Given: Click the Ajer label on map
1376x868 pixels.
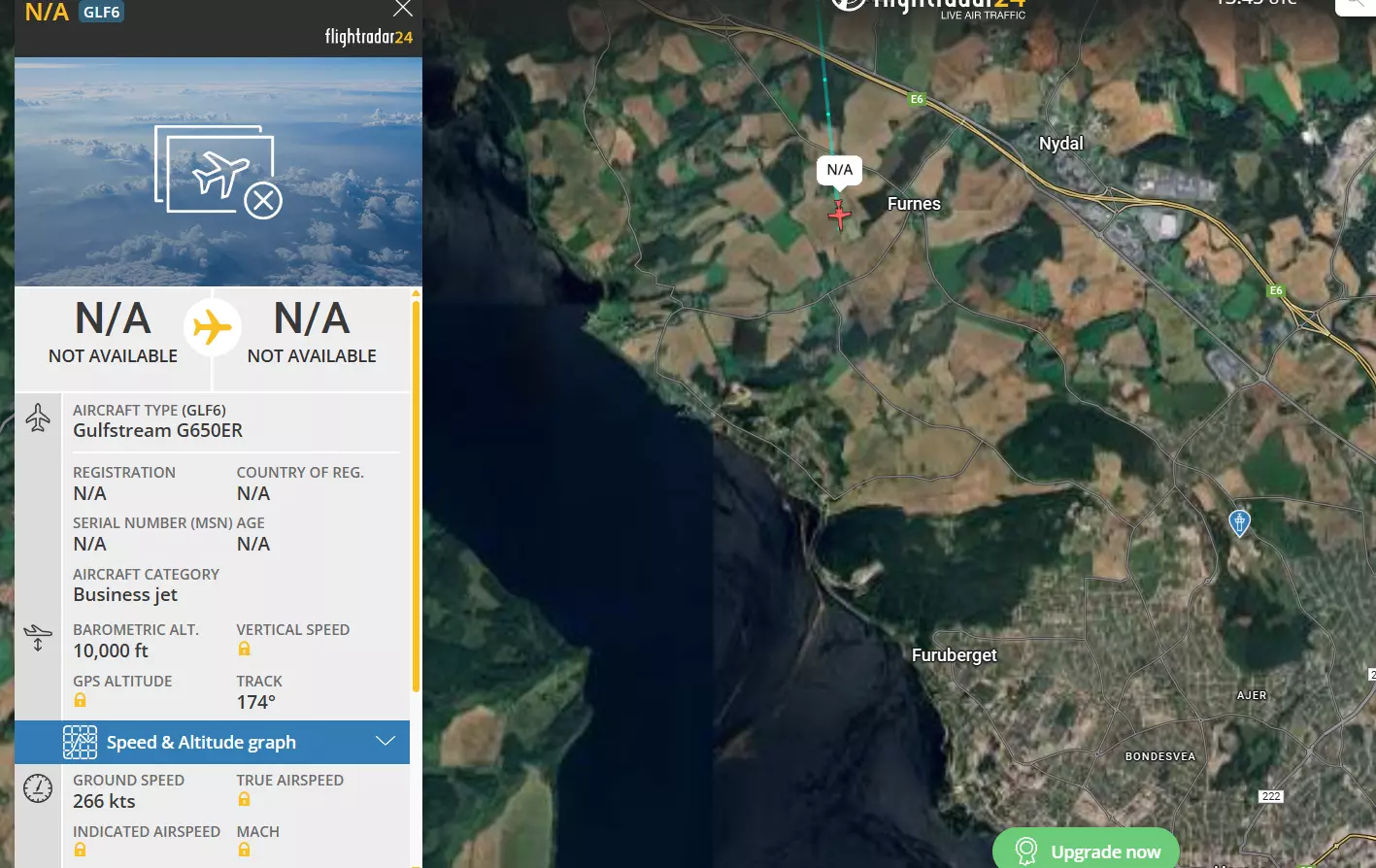Looking at the screenshot, I should click(1252, 695).
